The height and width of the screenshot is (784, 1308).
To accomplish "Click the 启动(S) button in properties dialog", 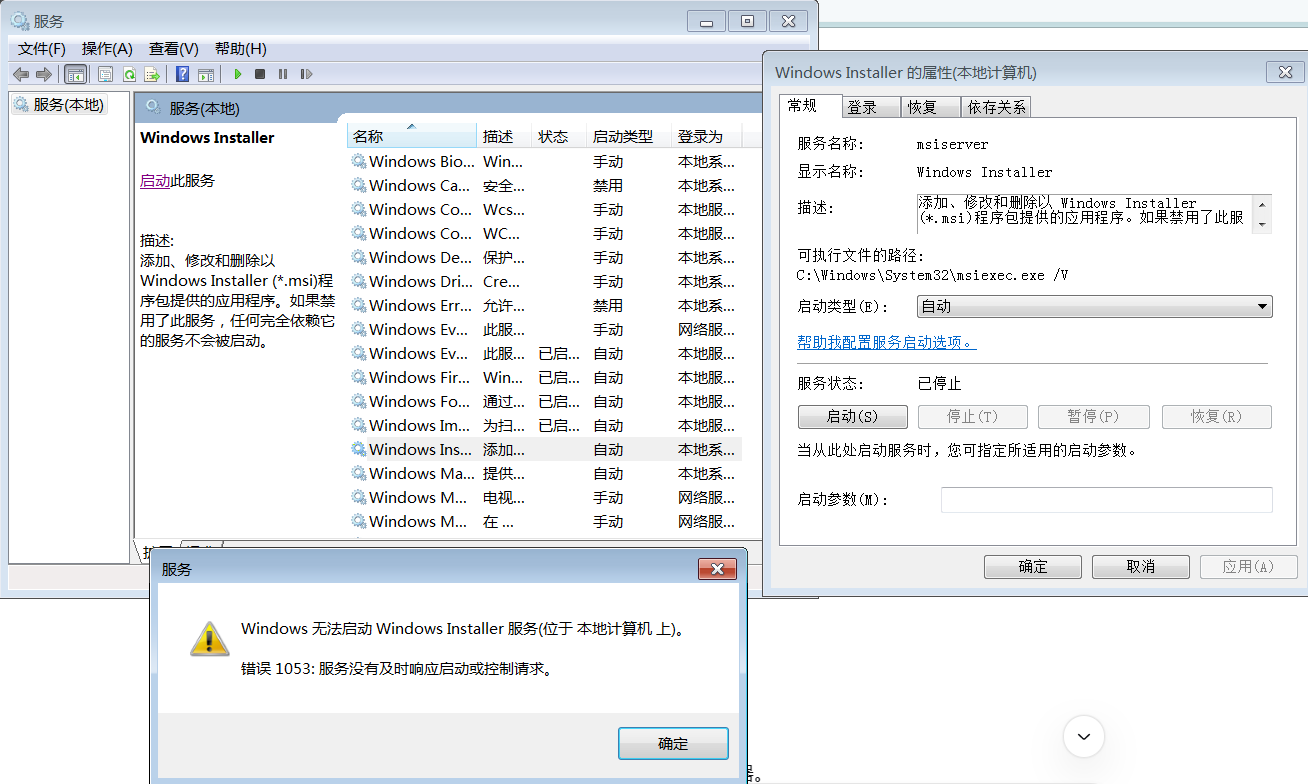I will pyautogui.click(x=852, y=417).
